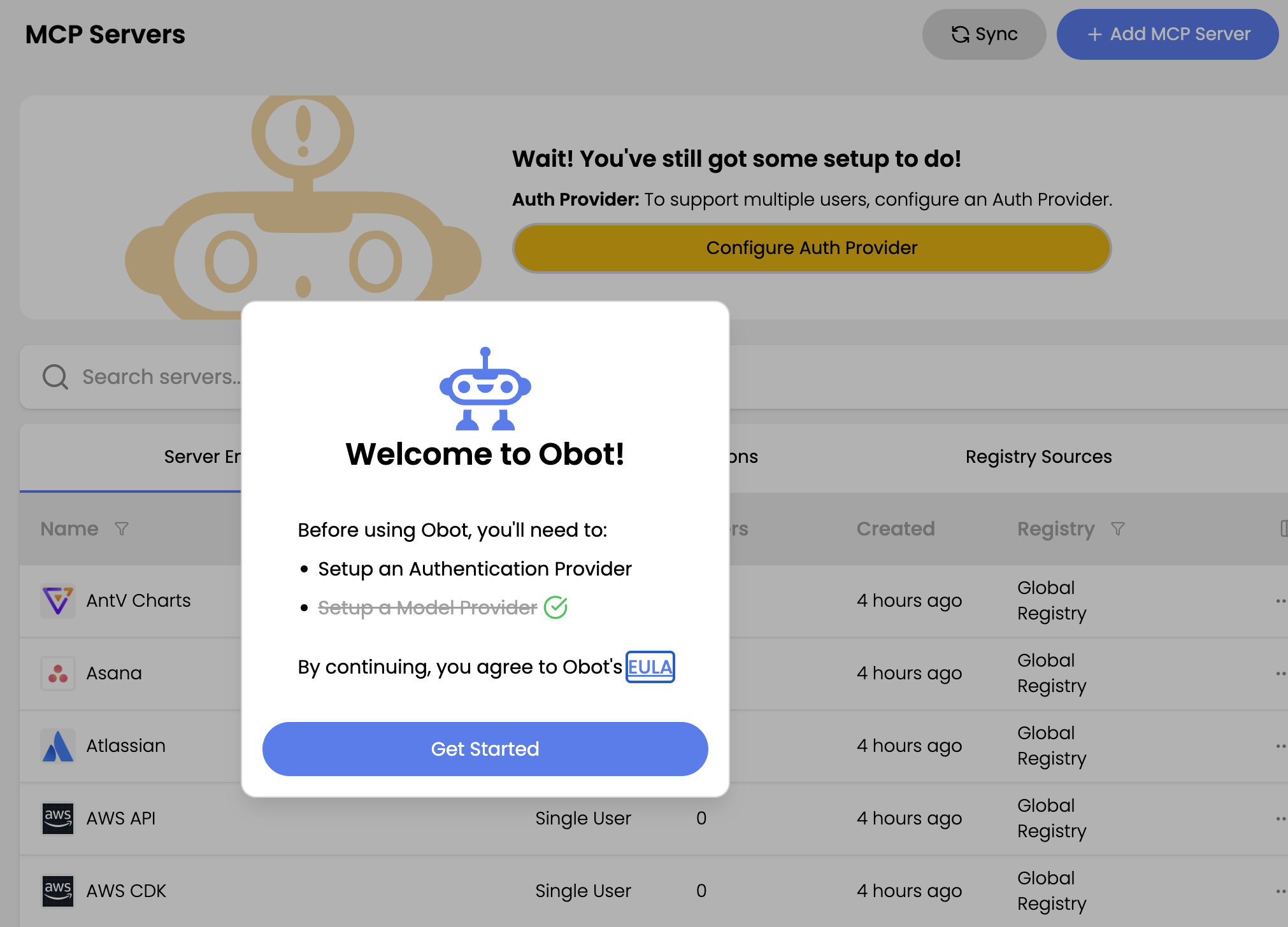Click the AntV Charts server icon
Screen dimensions: 1288x927
pyautogui.click(x=57, y=600)
